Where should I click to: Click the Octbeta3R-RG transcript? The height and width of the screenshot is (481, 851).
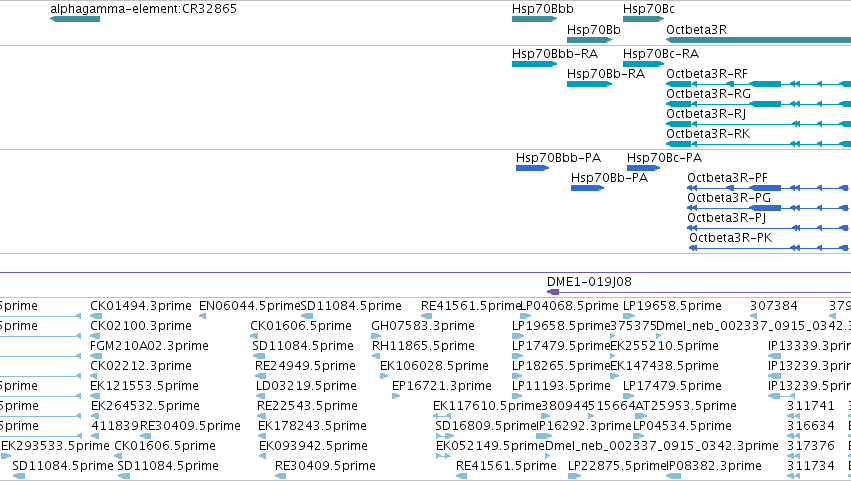(x=758, y=104)
